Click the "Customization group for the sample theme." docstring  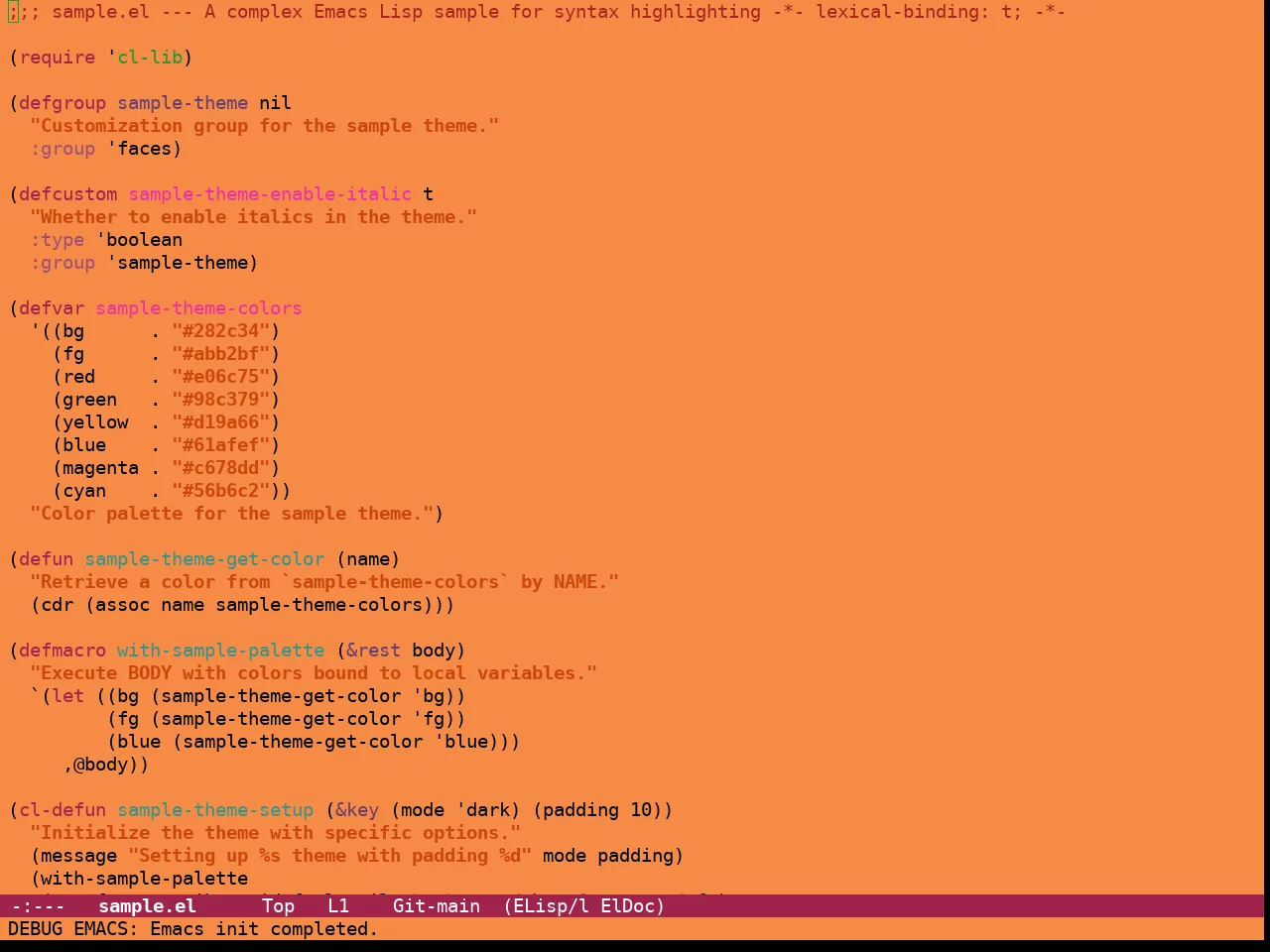[265, 126]
